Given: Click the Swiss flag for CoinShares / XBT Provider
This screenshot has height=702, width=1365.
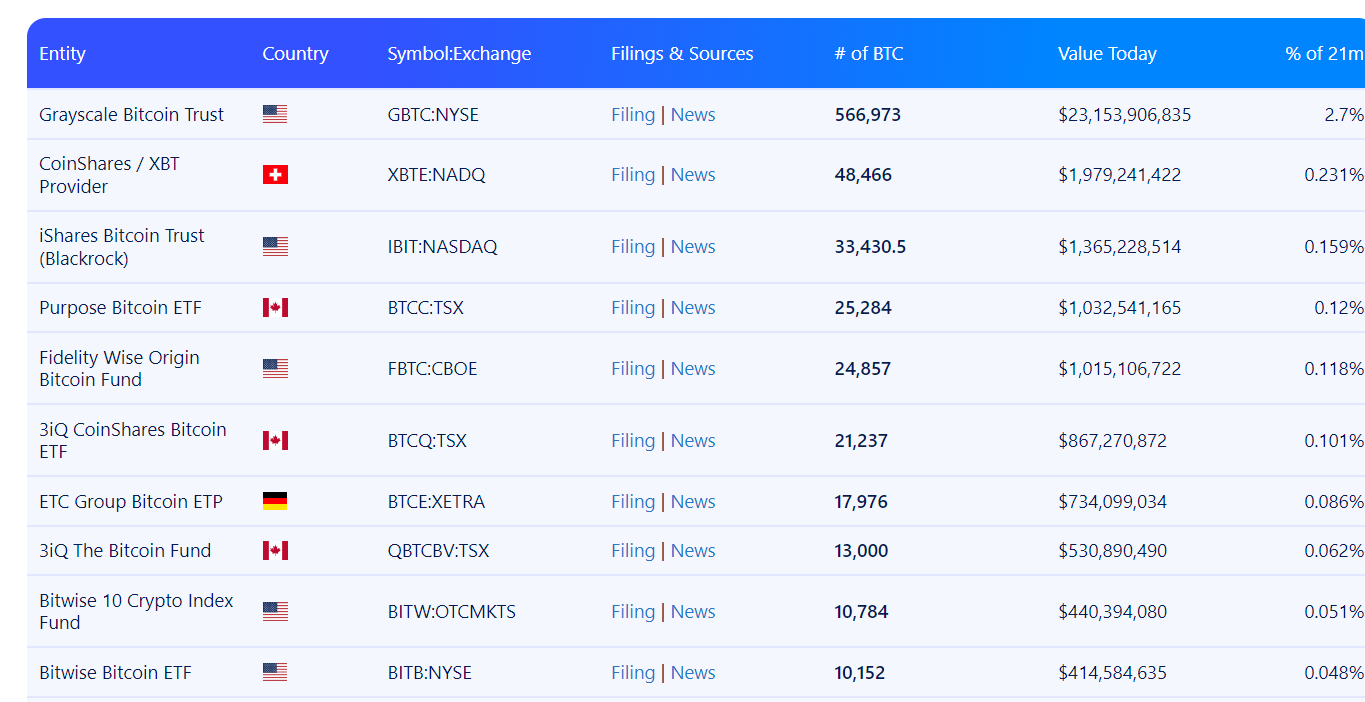Looking at the screenshot, I should (275, 175).
